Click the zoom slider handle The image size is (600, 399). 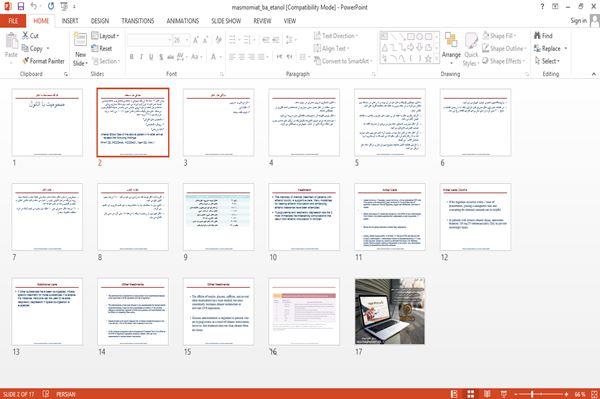[x=532, y=394]
